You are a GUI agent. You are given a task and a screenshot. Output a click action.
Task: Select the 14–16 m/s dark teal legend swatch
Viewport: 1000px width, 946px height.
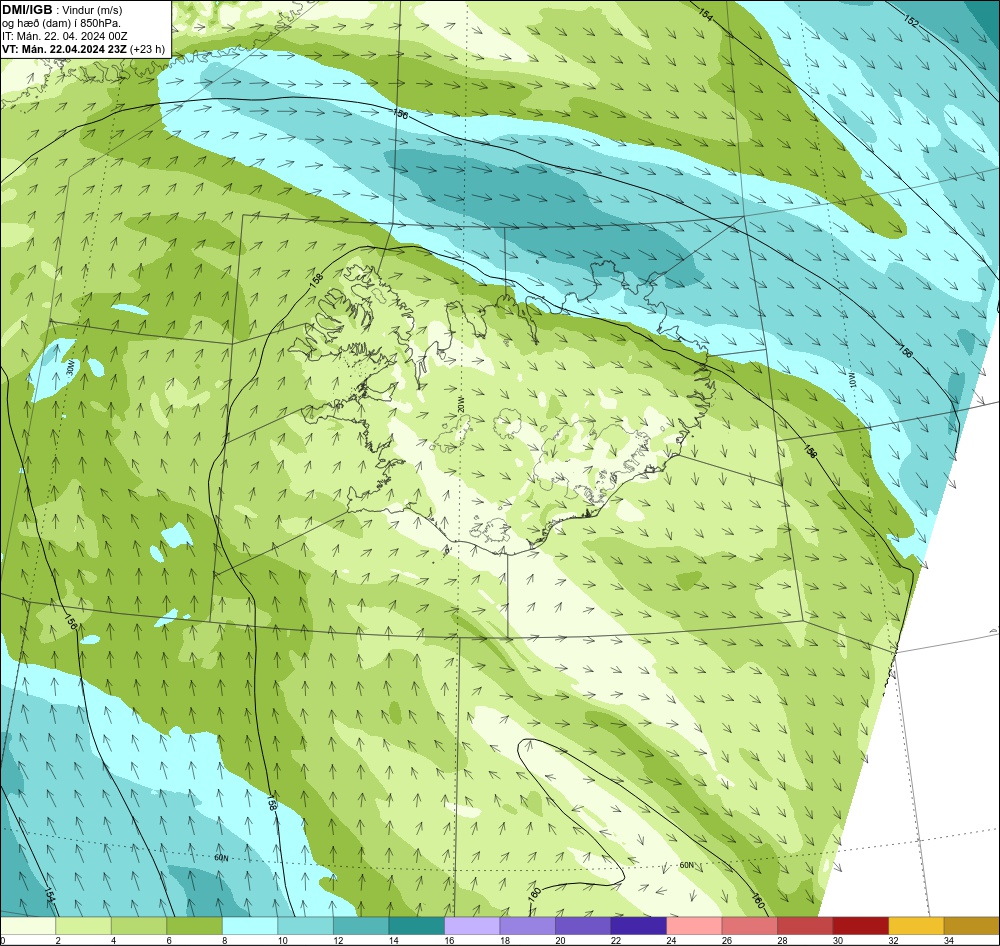[416, 926]
